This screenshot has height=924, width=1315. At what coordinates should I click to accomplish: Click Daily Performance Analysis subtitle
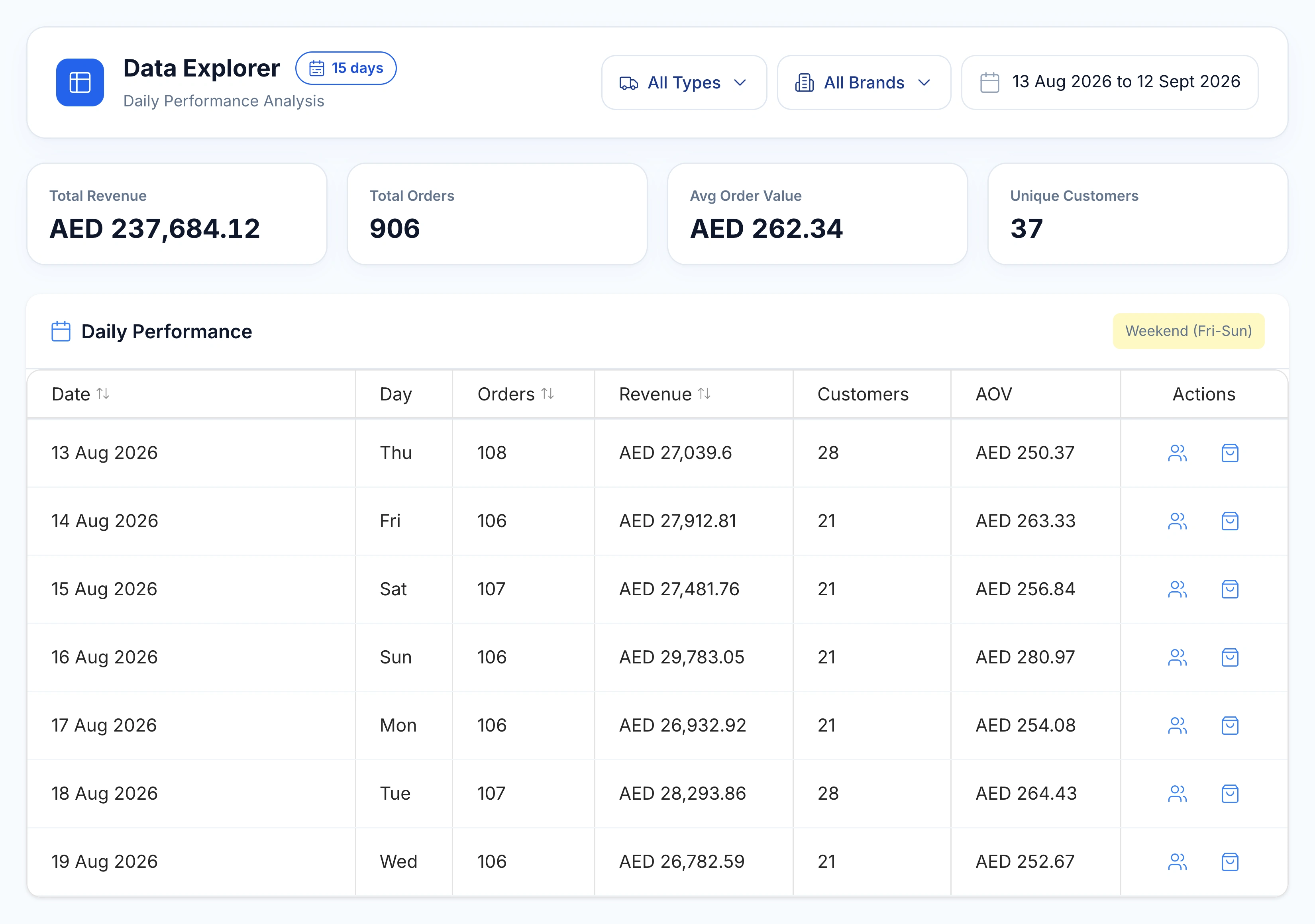tap(224, 101)
